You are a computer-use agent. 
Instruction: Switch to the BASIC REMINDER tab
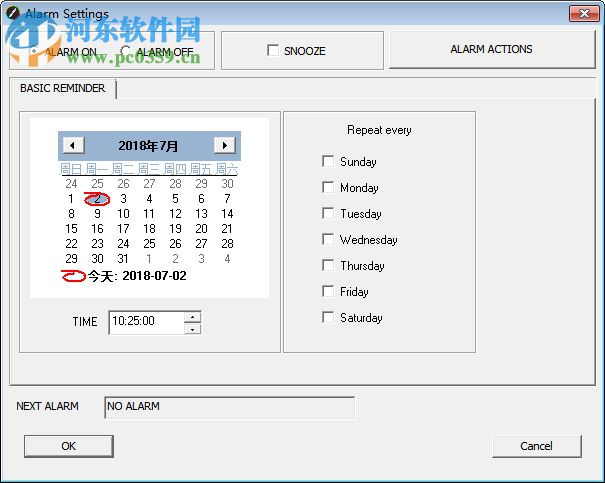63,88
